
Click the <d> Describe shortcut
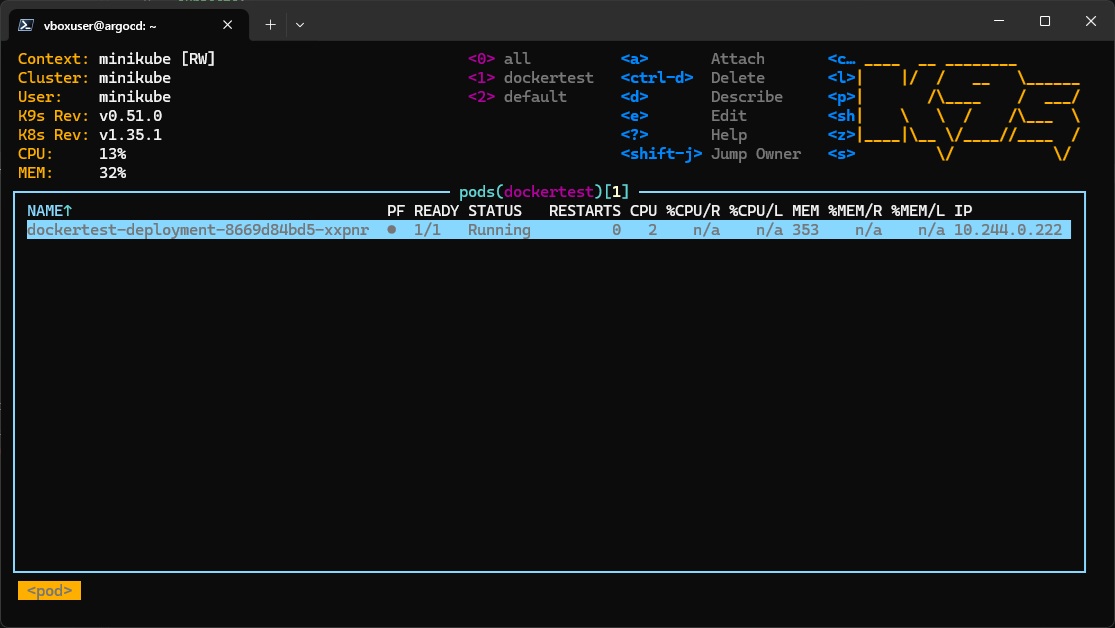point(702,97)
